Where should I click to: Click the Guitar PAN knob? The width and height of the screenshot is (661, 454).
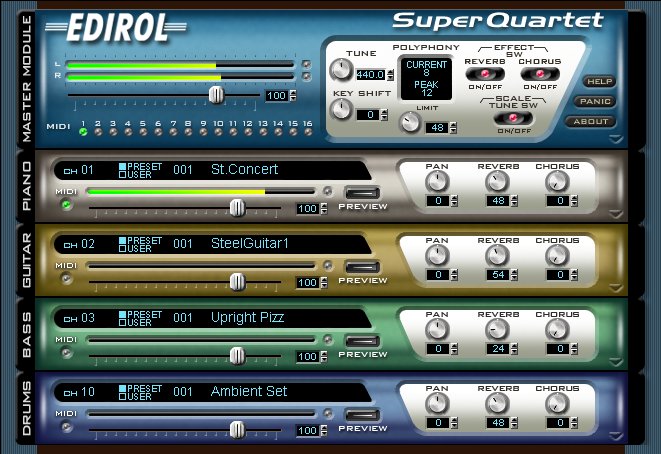click(437, 255)
